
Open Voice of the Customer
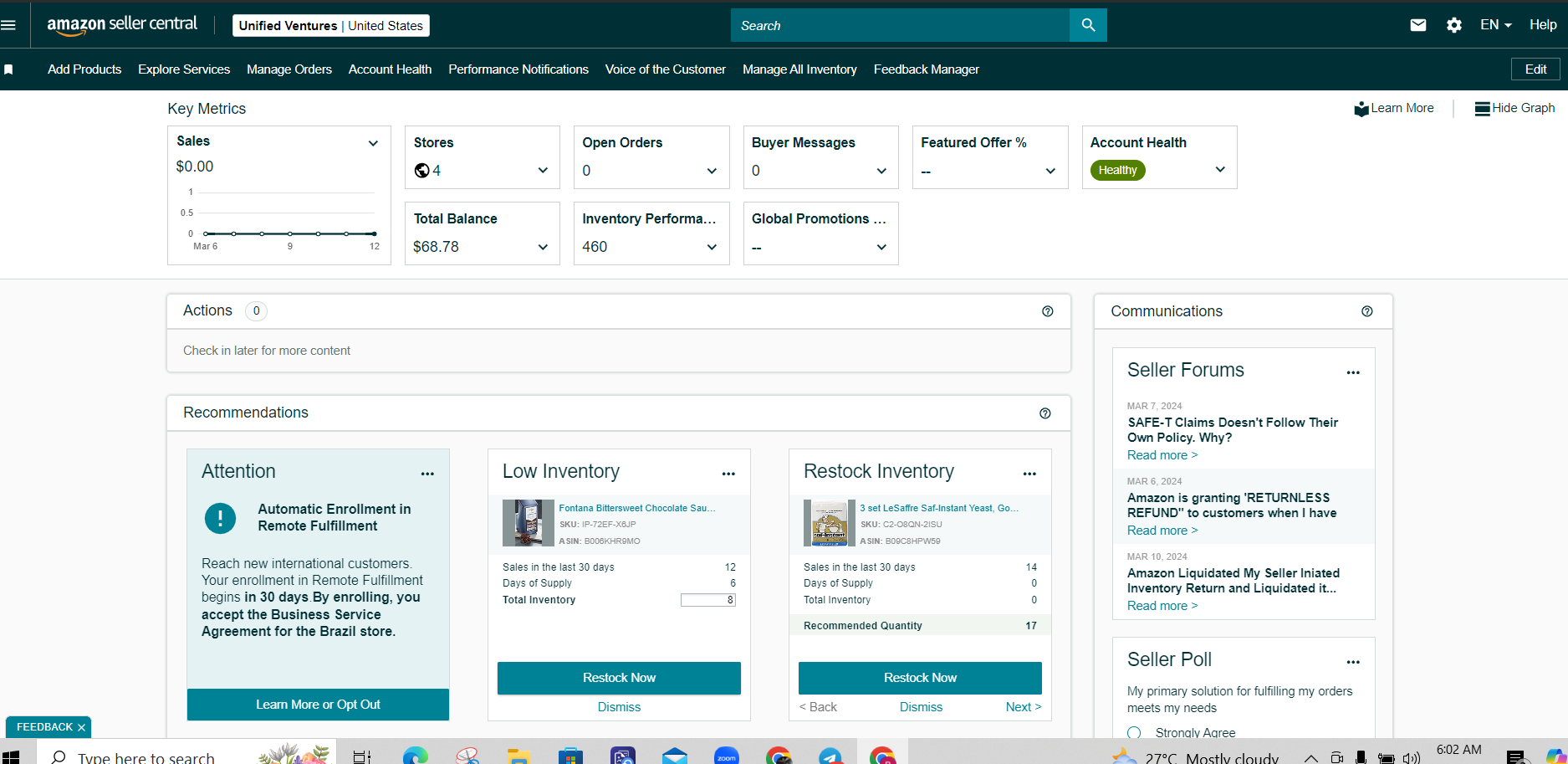(x=666, y=69)
